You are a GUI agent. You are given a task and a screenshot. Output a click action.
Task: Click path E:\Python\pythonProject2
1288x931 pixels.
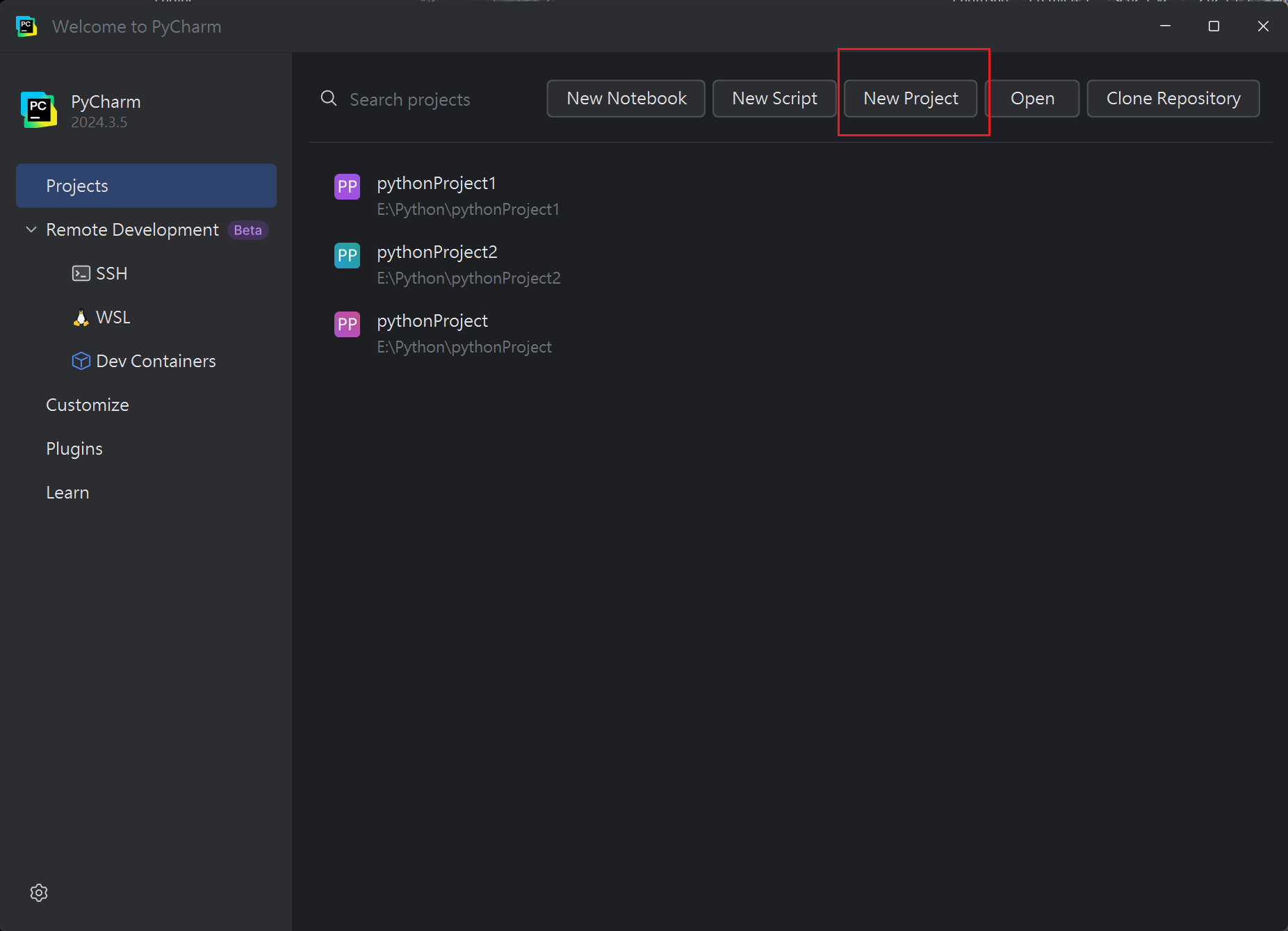(468, 278)
